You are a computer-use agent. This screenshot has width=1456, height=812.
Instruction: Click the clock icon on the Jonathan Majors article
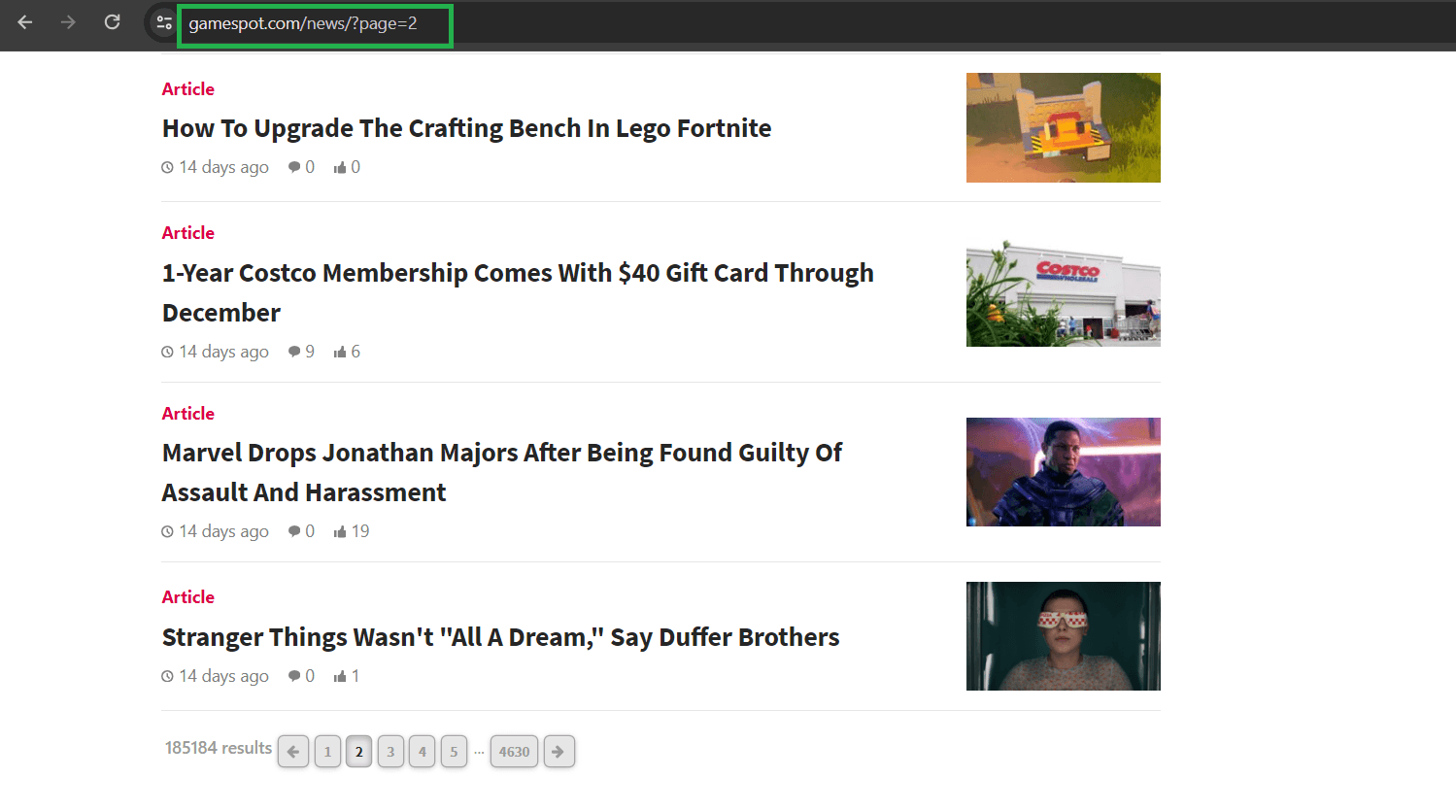(167, 531)
